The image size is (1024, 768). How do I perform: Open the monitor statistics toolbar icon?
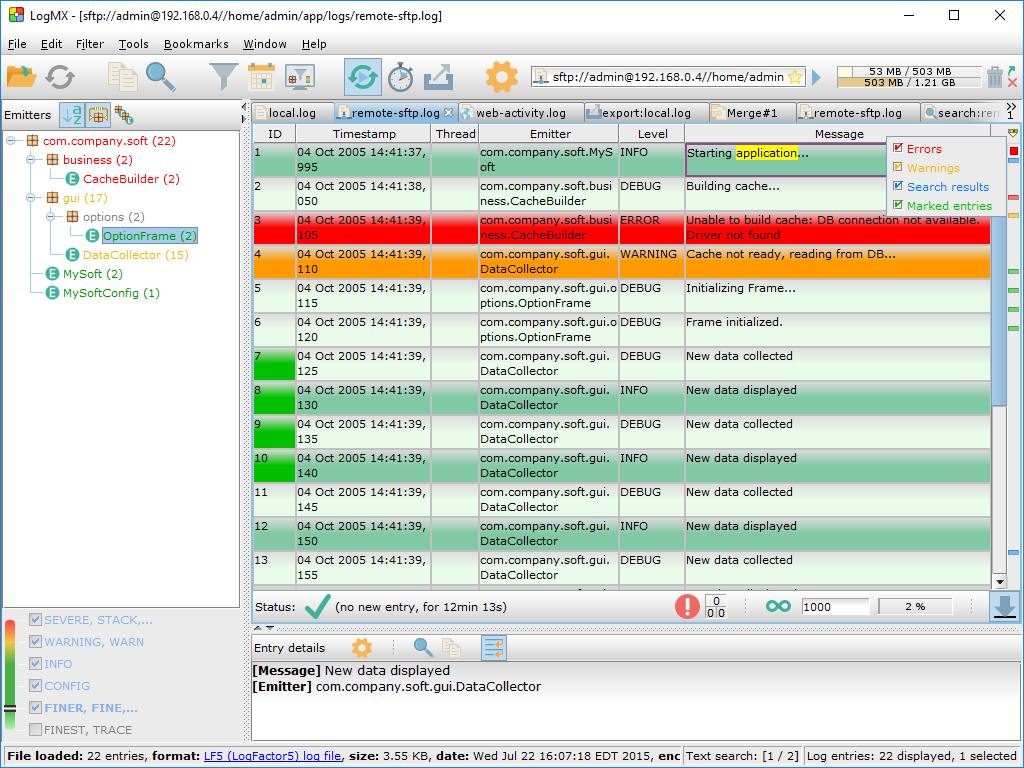(x=300, y=77)
